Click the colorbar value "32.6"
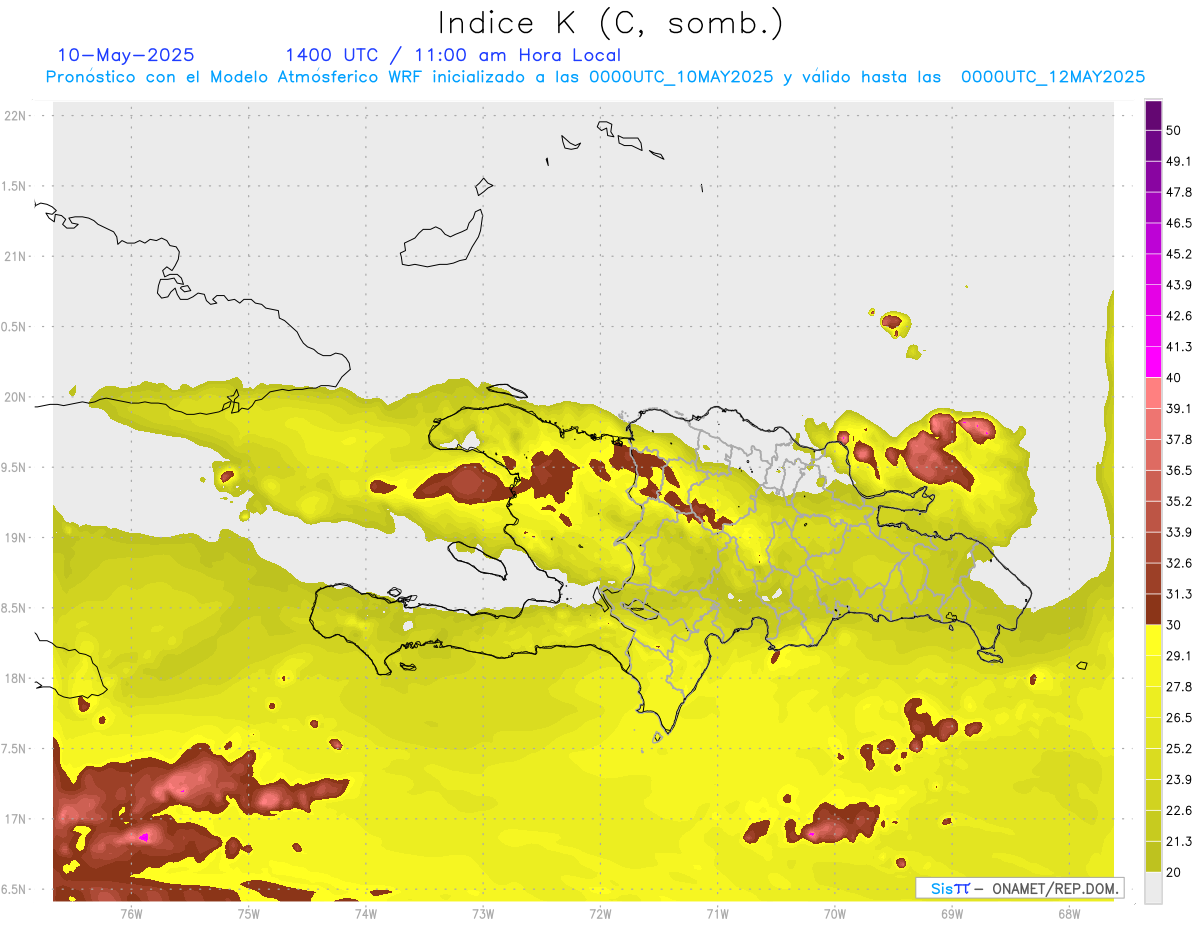The width and height of the screenshot is (1200, 927). click(x=1179, y=563)
